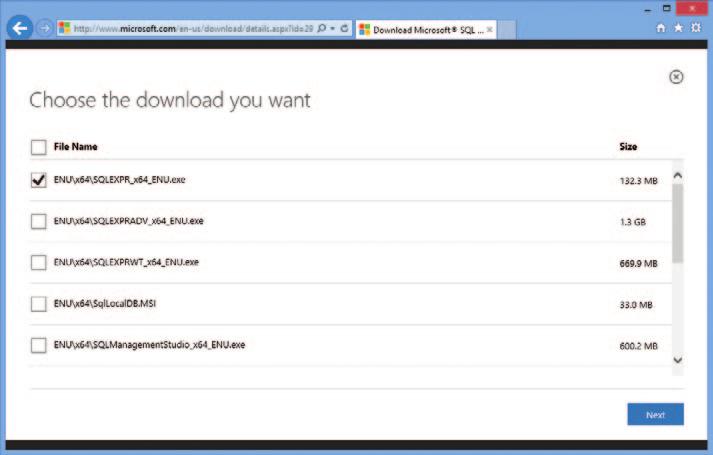The image size is (713, 455).
Task: Check SqlLocalDB.MSI checkbox
Action: pos(39,304)
